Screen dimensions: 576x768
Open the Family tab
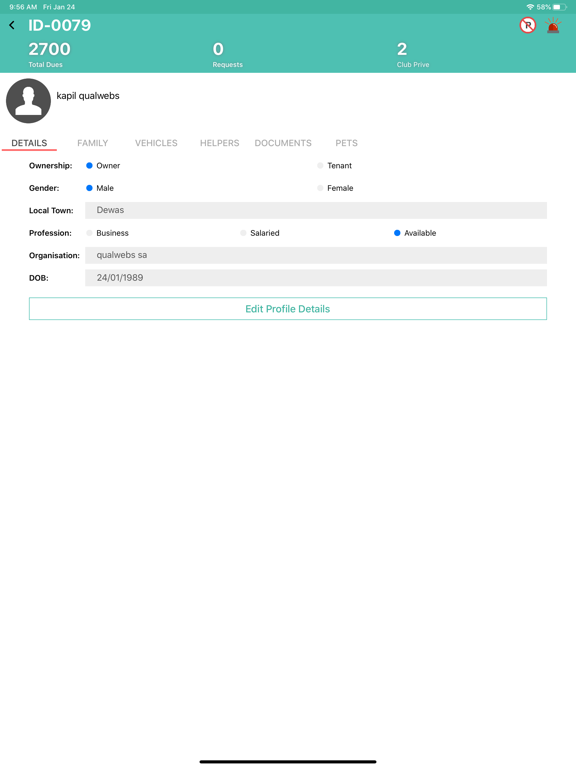pyautogui.click(x=93, y=143)
